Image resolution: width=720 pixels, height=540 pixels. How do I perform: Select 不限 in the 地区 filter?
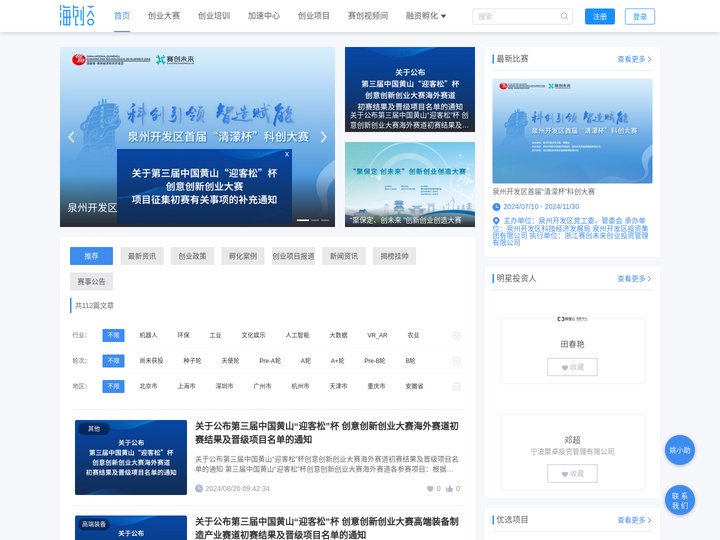point(113,387)
